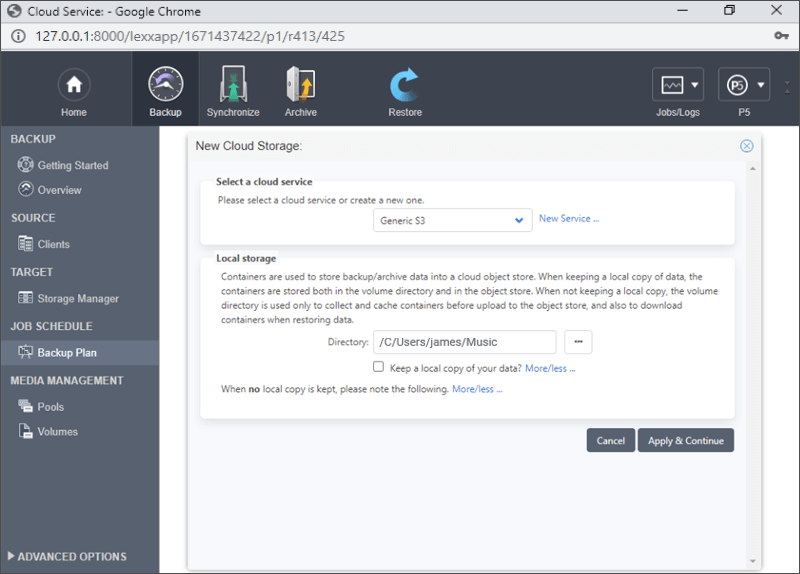
Task: Click the Volumes document icon
Action: click(26, 431)
